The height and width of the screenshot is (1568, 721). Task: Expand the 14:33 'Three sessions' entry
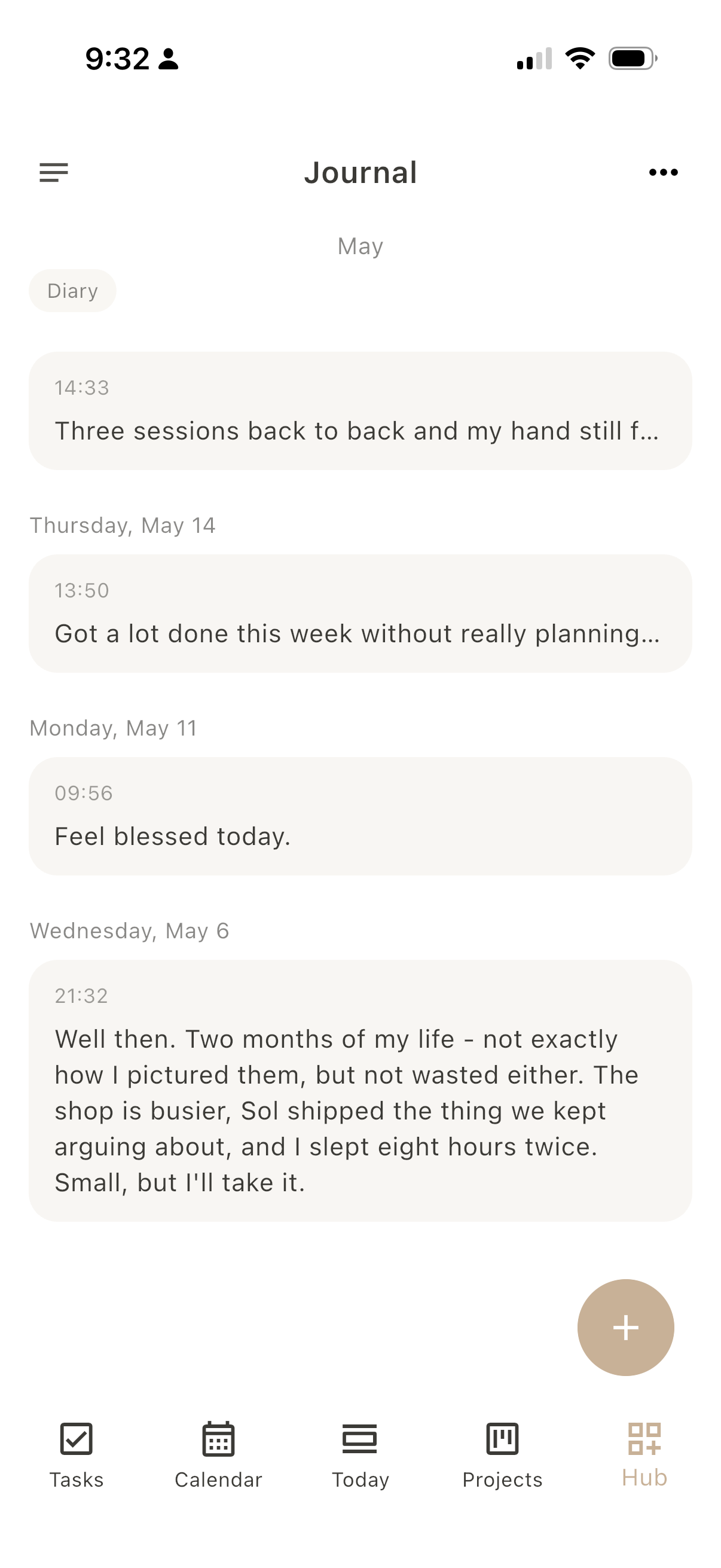[x=360, y=411]
